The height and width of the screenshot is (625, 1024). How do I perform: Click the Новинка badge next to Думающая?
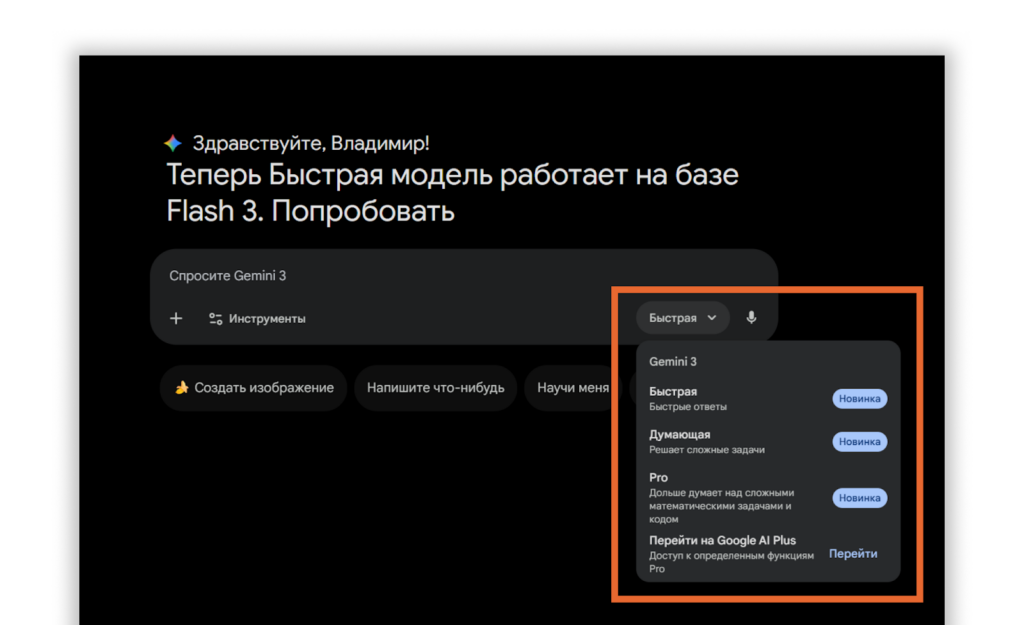click(859, 442)
